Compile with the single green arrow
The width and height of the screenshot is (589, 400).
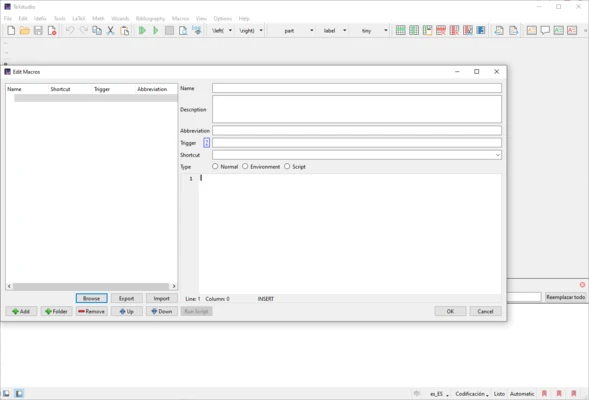pos(156,30)
